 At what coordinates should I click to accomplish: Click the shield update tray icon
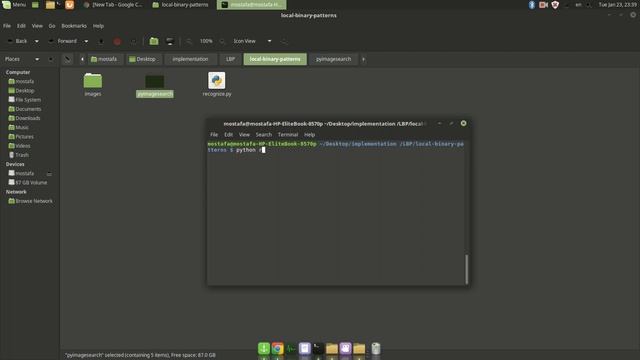tap(555, 5)
